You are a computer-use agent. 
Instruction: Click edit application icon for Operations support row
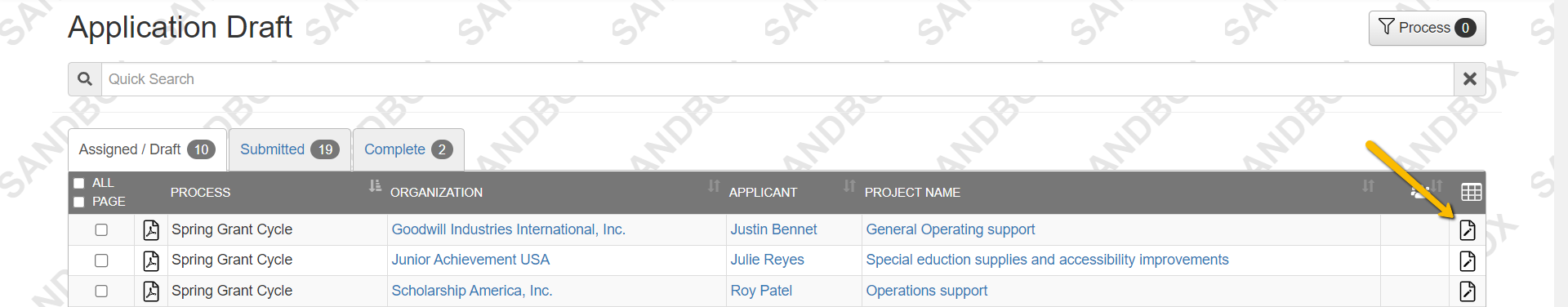point(1468,291)
